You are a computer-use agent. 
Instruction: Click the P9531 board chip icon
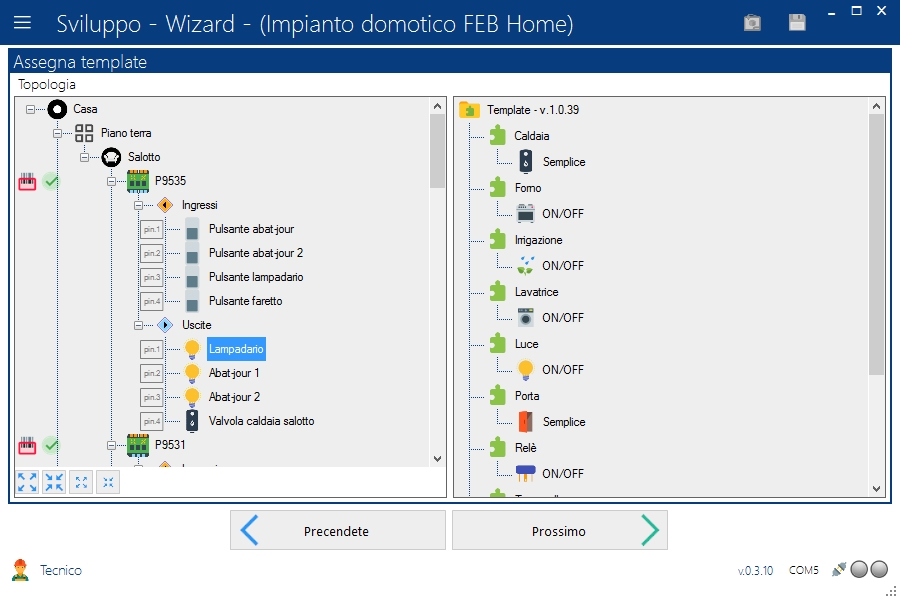pyautogui.click(x=138, y=445)
